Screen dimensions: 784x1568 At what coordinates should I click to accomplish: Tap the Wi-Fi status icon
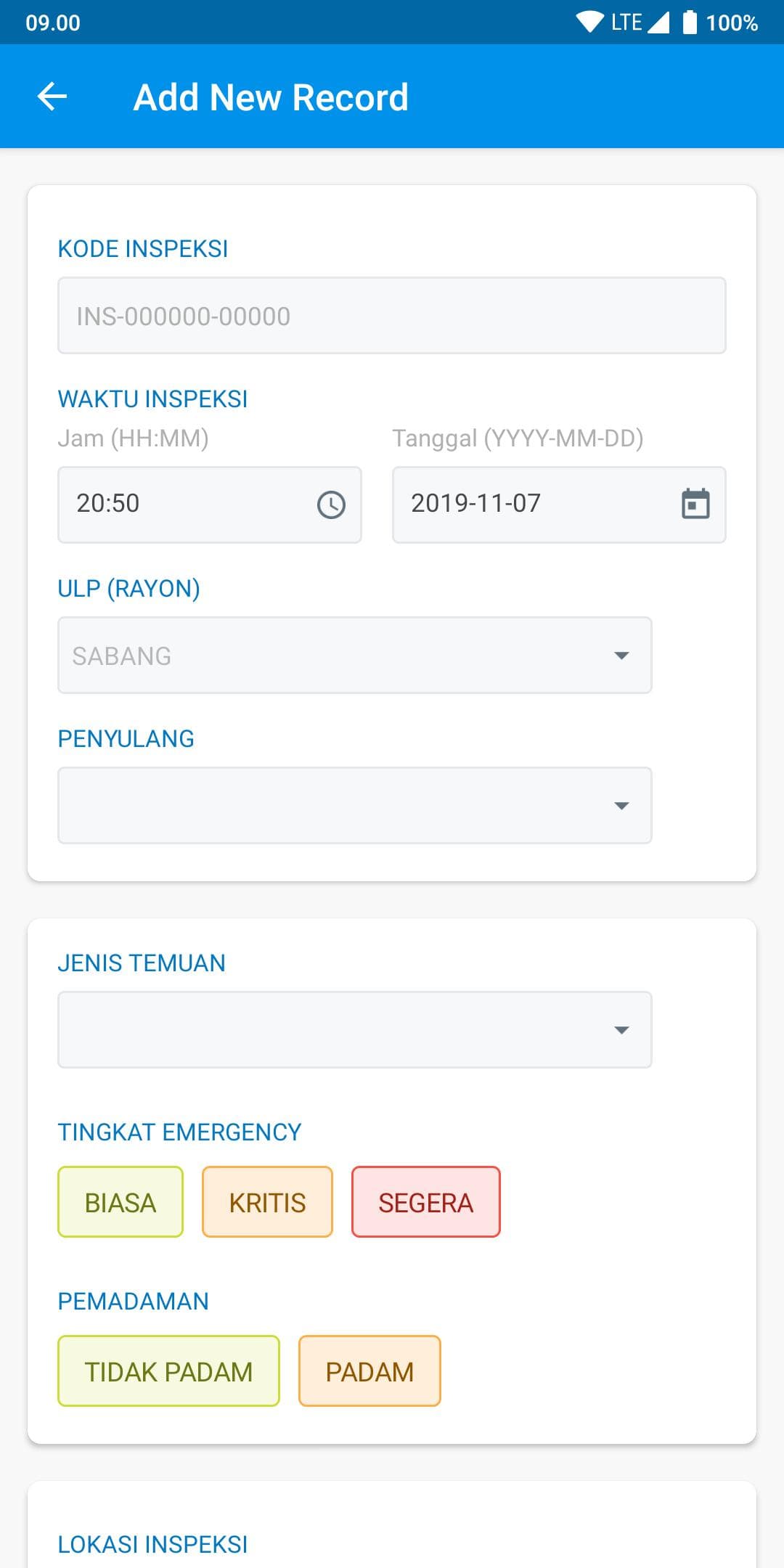pos(590,23)
